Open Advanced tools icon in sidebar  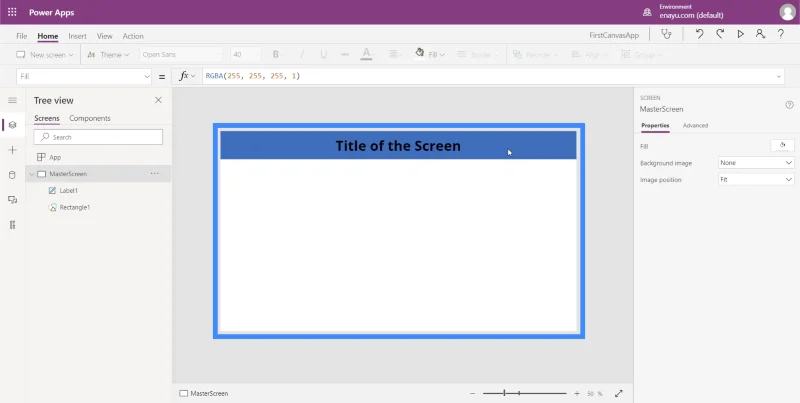coord(13,225)
